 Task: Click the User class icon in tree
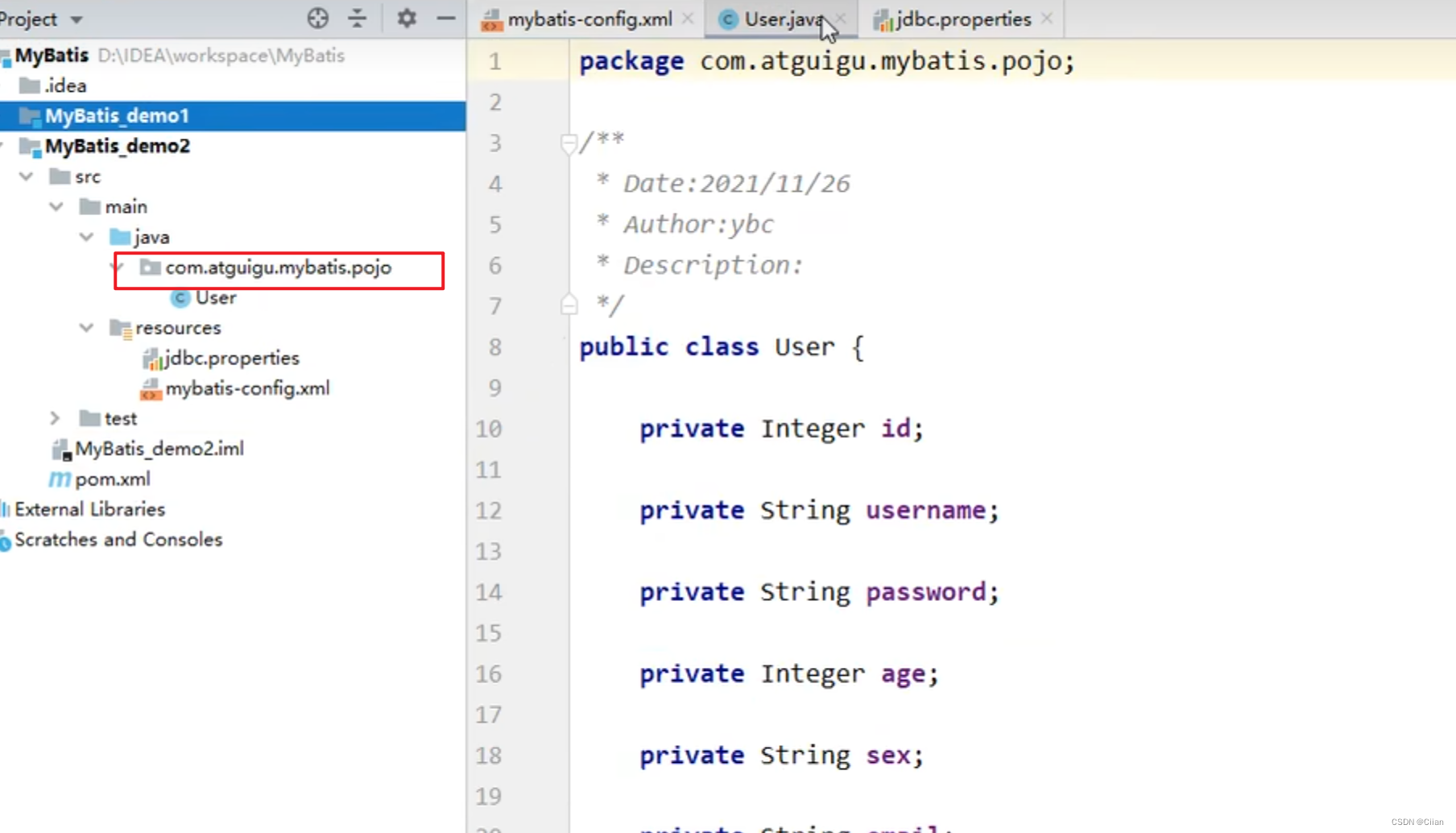click(180, 298)
